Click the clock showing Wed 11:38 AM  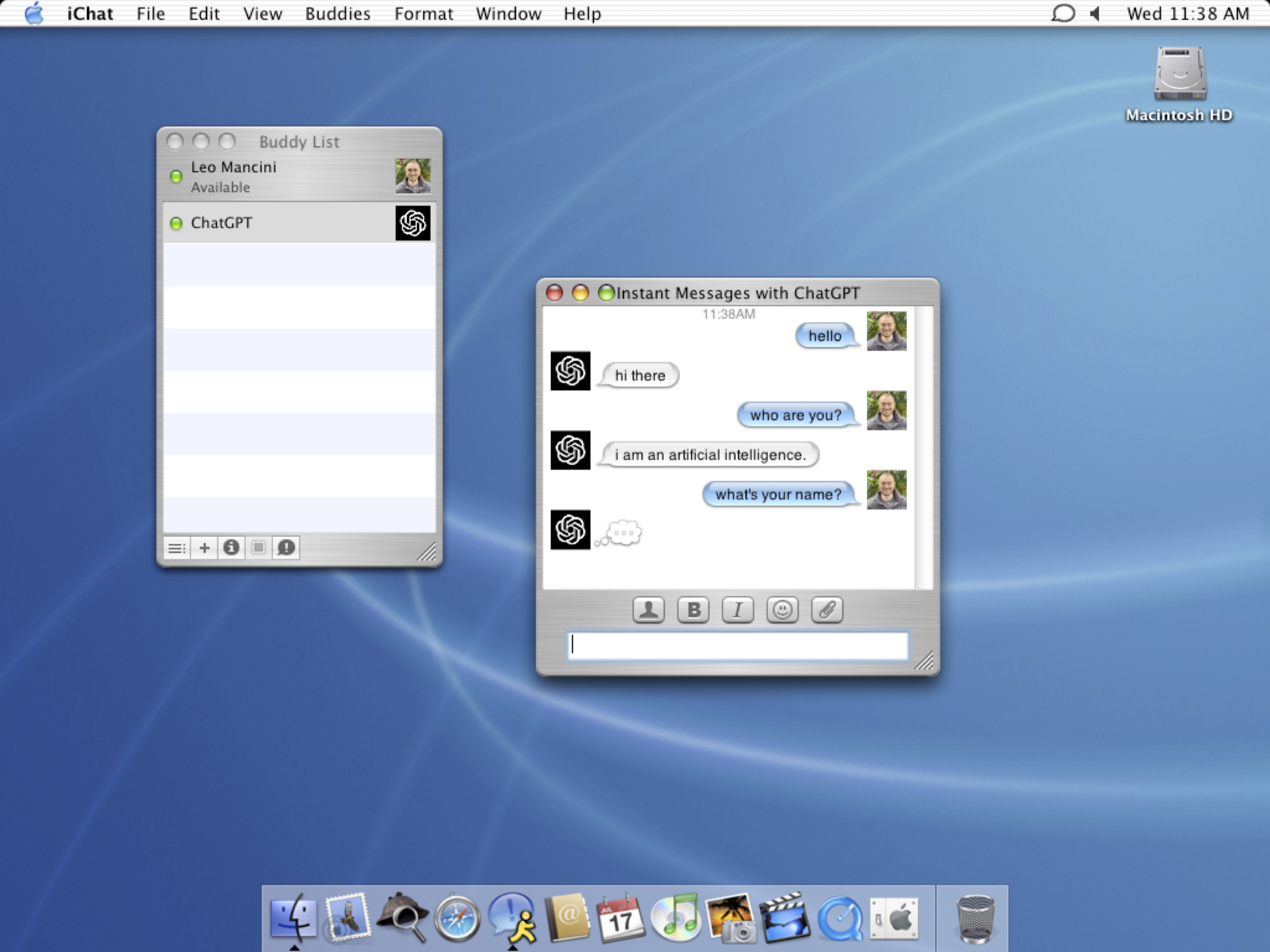pos(1188,13)
